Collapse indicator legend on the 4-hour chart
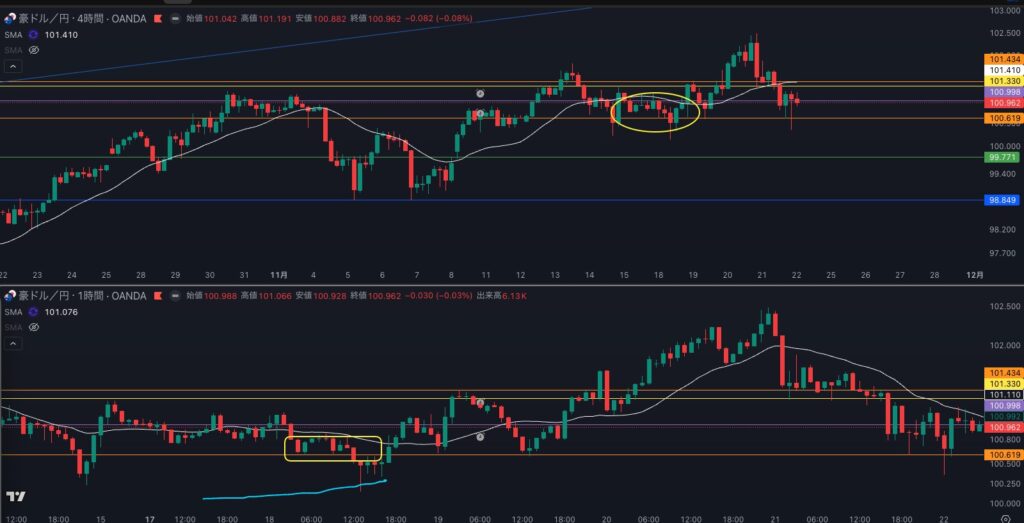This screenshot has width=1024, height=523. pos(13,66)
